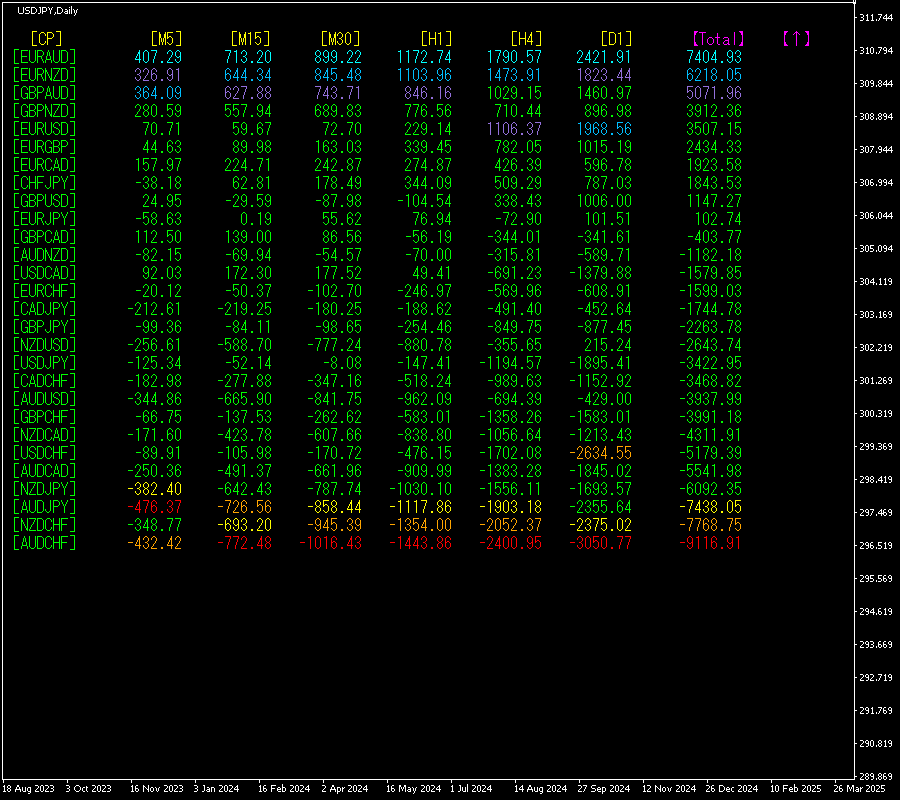Select the [EURUSD] pair label

(44, 129)
